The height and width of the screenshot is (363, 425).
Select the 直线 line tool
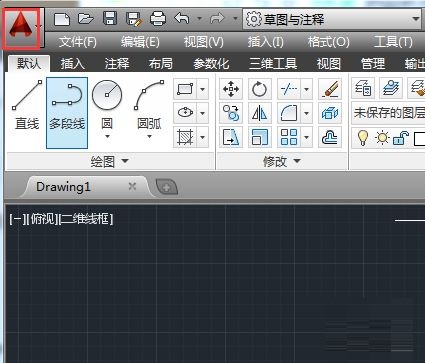coord(27,105)
